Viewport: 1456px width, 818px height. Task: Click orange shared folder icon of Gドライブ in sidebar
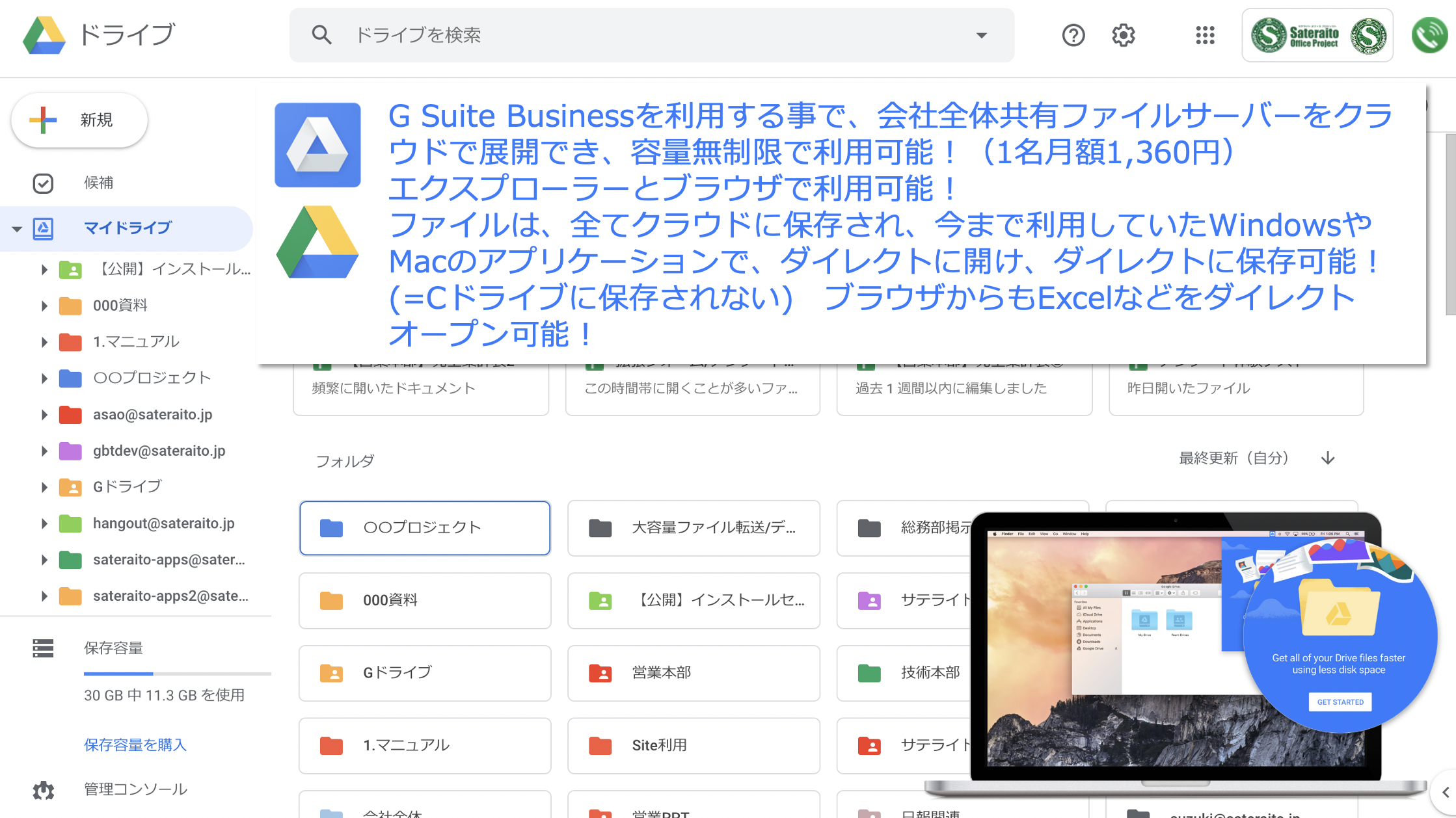point(70,487)
